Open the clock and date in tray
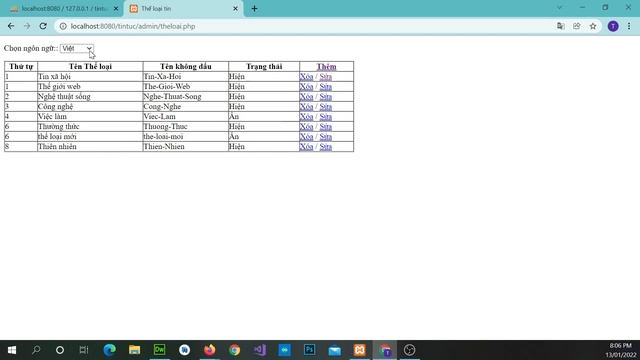Viewport: 640px width, 360px height. [620, 350]
